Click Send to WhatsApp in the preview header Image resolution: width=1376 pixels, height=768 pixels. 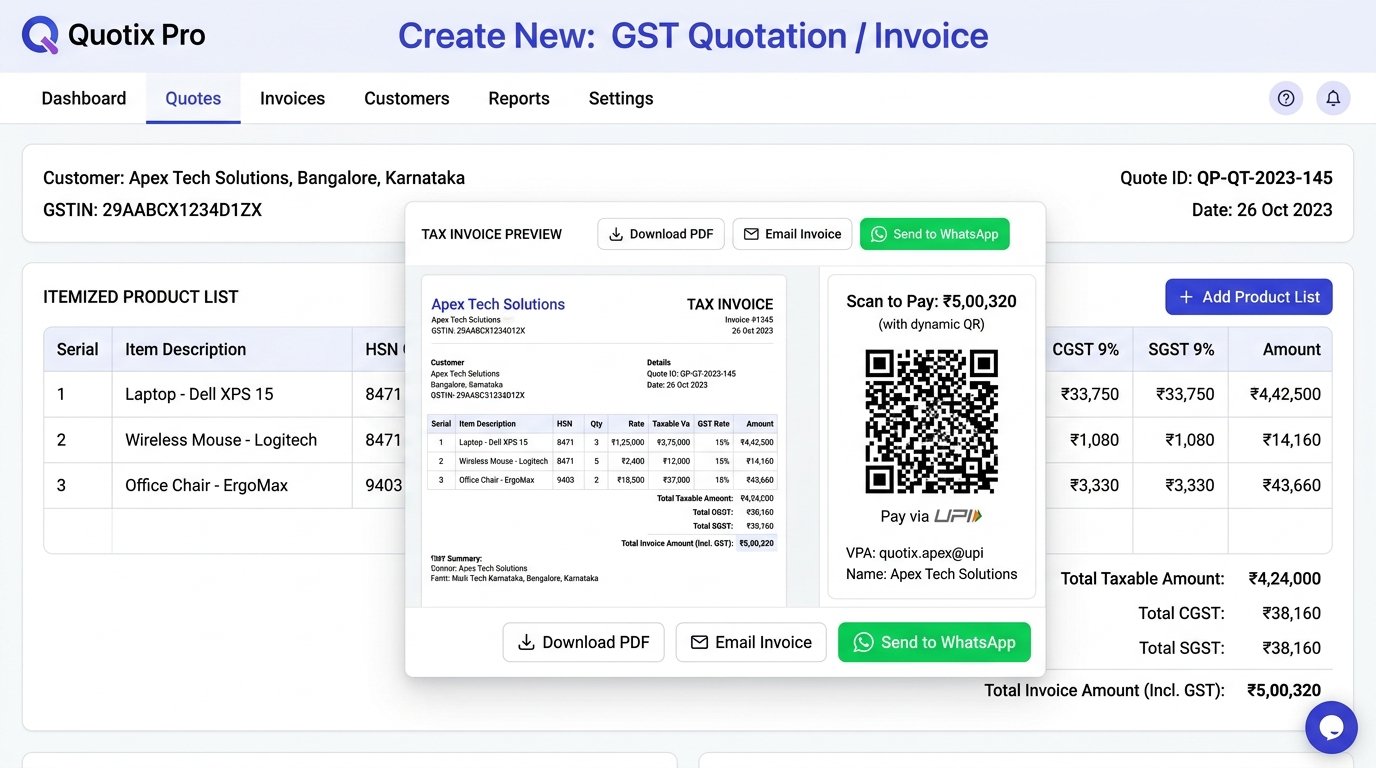point(935,234)
